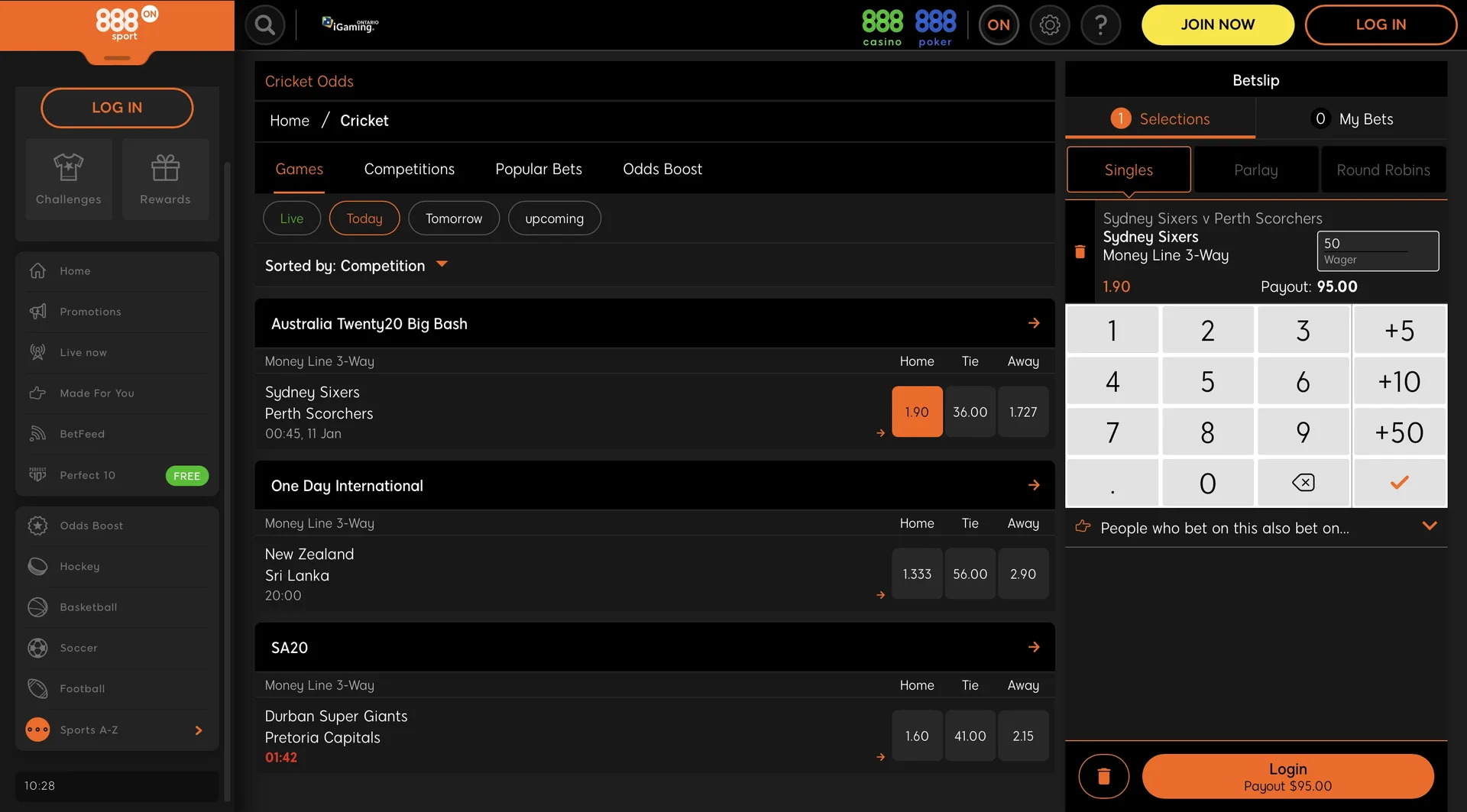Open more markets for Sydney Sixers match
Image resolution: width=1467 pixels, height=812 pixels.
coord(880,433)
